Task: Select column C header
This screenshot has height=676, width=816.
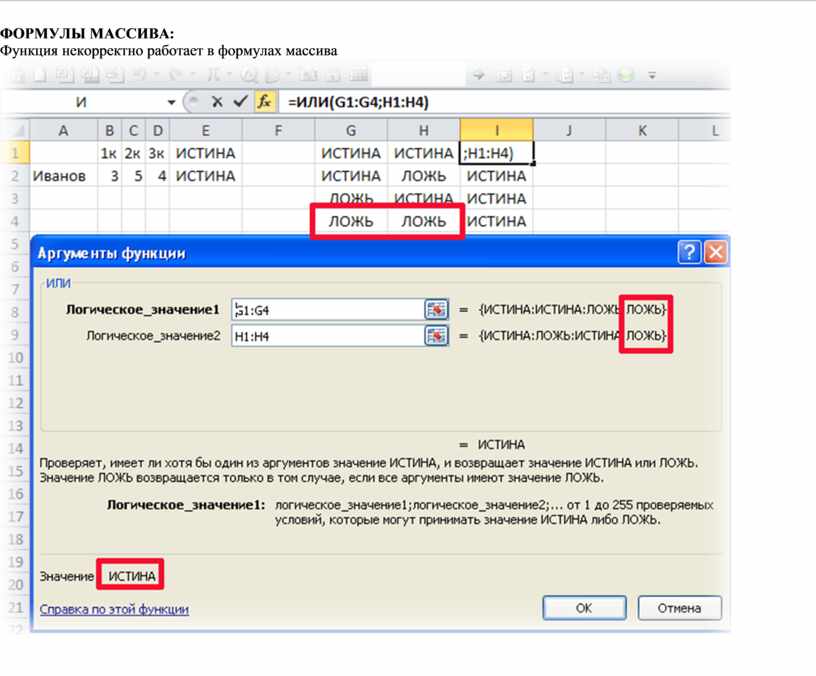Action: click(x=134, y=130)
